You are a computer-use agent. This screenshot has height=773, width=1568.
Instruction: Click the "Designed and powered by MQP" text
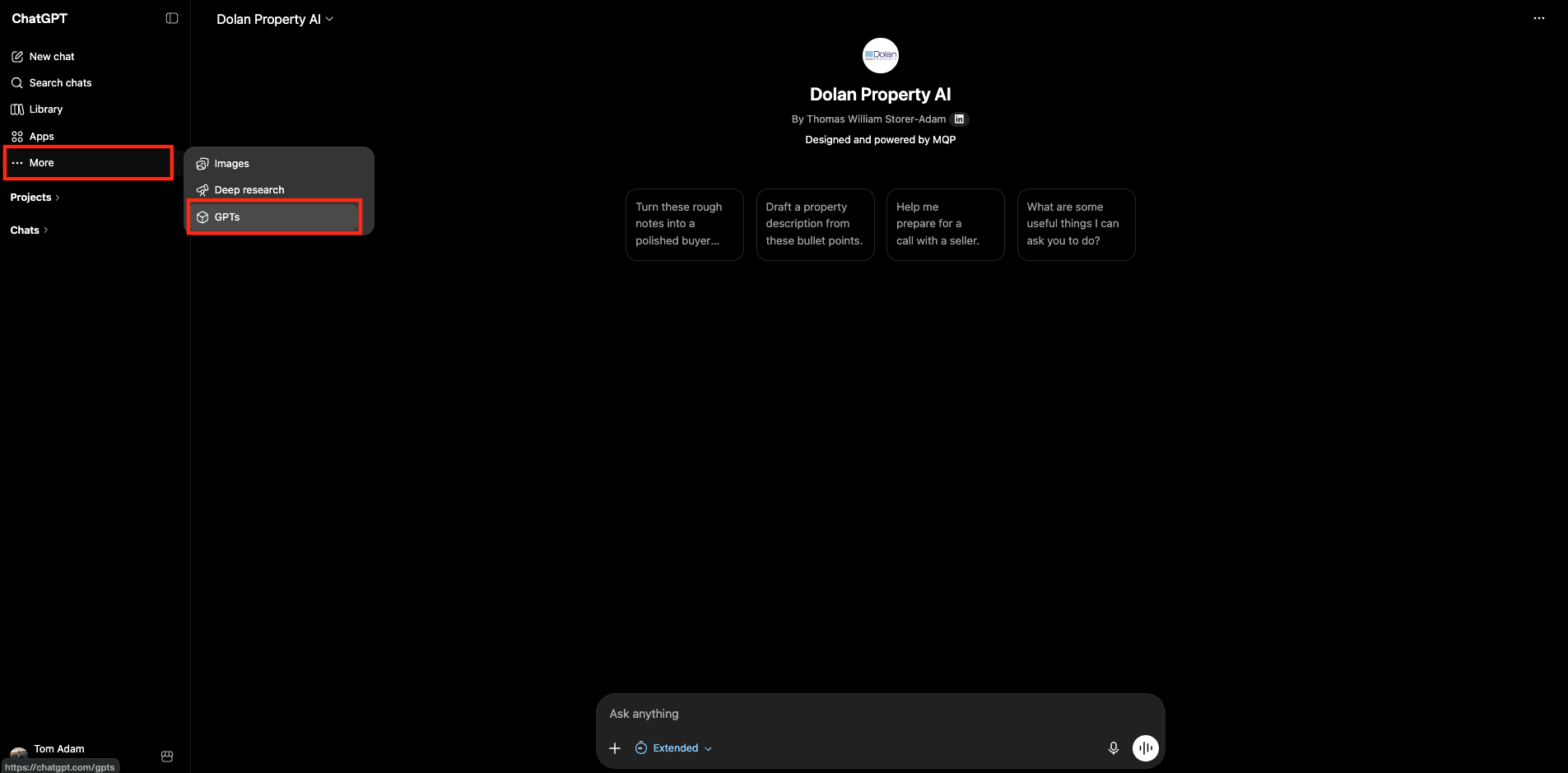pyautogui.click(x=881, y=140)
